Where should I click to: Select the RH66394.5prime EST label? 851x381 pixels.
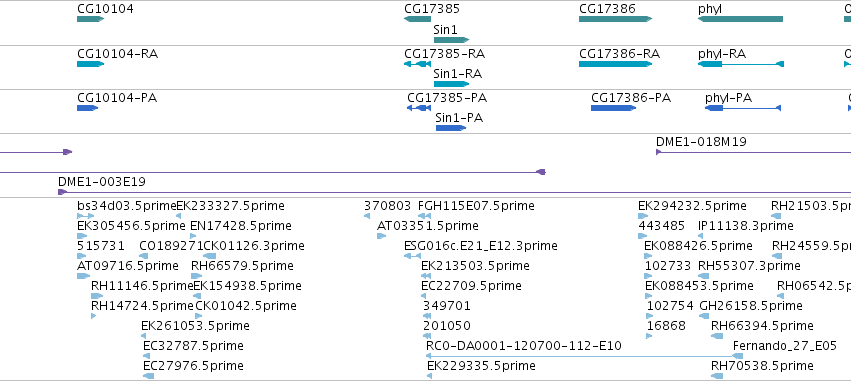pyautogui.click(x=762, y=326)
